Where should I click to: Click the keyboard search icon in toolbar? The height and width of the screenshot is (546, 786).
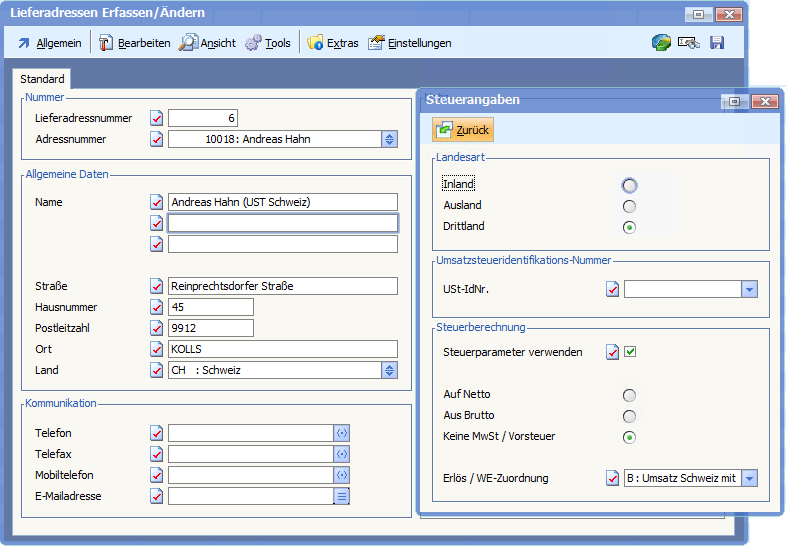pos(688,43)
